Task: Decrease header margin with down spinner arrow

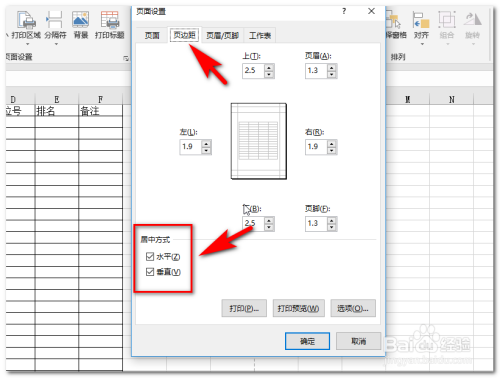Action: [332, 75]
